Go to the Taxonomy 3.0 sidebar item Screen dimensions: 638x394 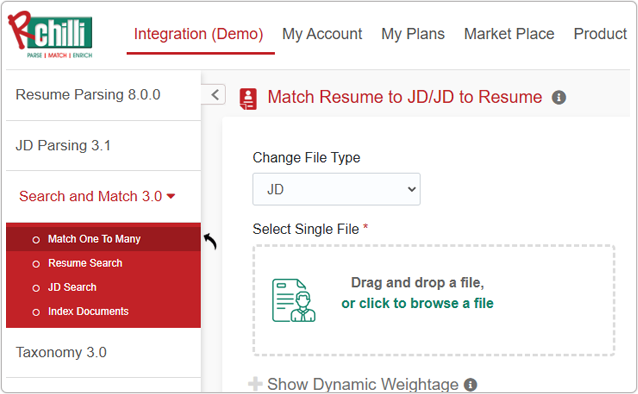click(x=61, y=352)
